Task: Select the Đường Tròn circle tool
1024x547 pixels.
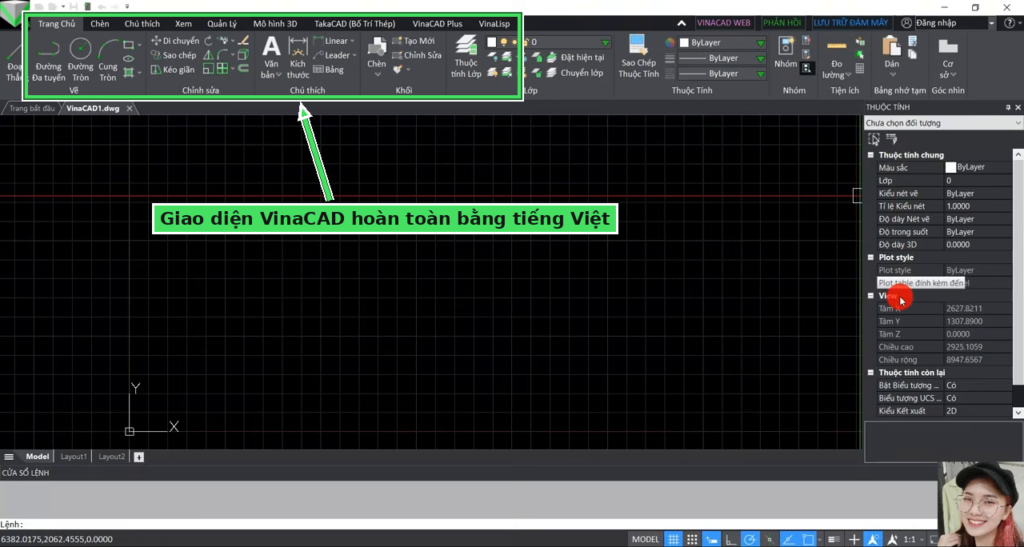Action: pos(80,60)
